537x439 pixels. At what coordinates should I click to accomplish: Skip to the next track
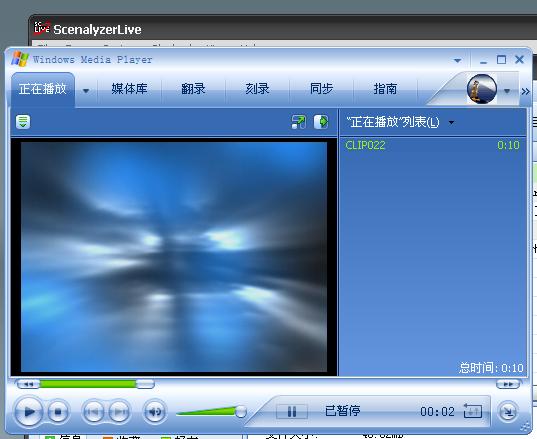119,411
